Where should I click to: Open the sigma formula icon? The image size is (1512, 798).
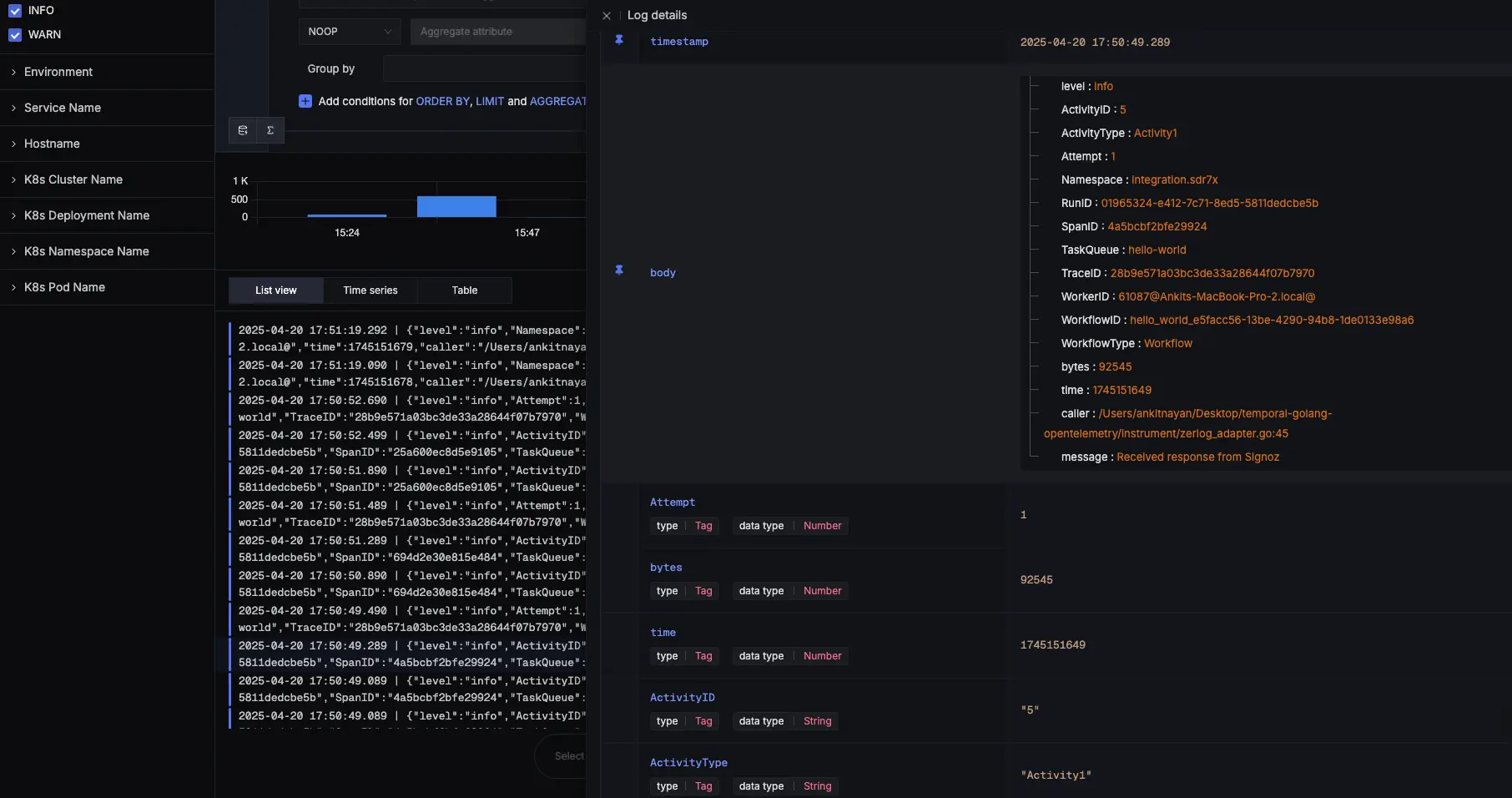[270, 130]
